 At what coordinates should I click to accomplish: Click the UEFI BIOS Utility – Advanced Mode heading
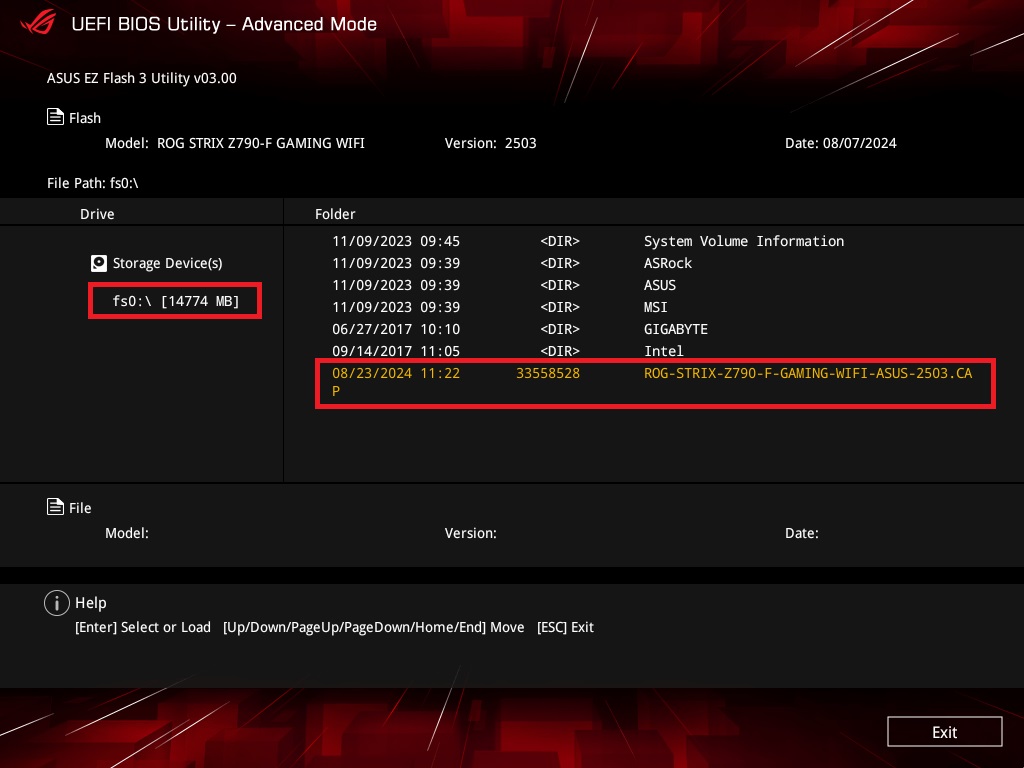(224, 24)
